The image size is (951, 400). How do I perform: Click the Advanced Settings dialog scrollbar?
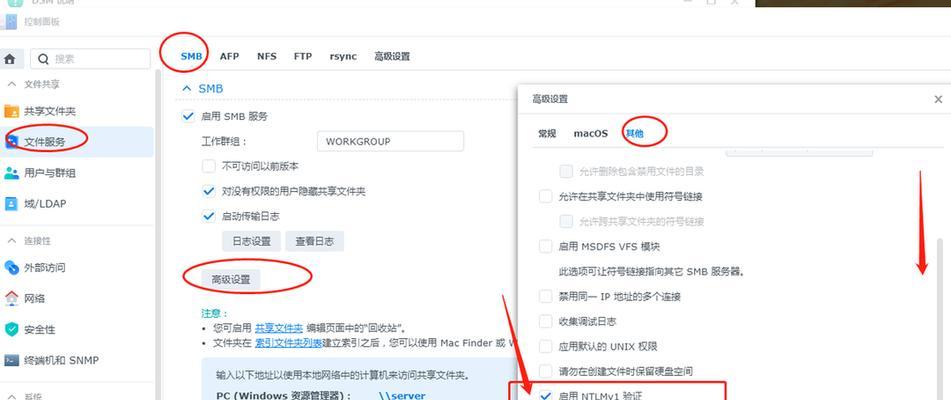click(941, 318)
